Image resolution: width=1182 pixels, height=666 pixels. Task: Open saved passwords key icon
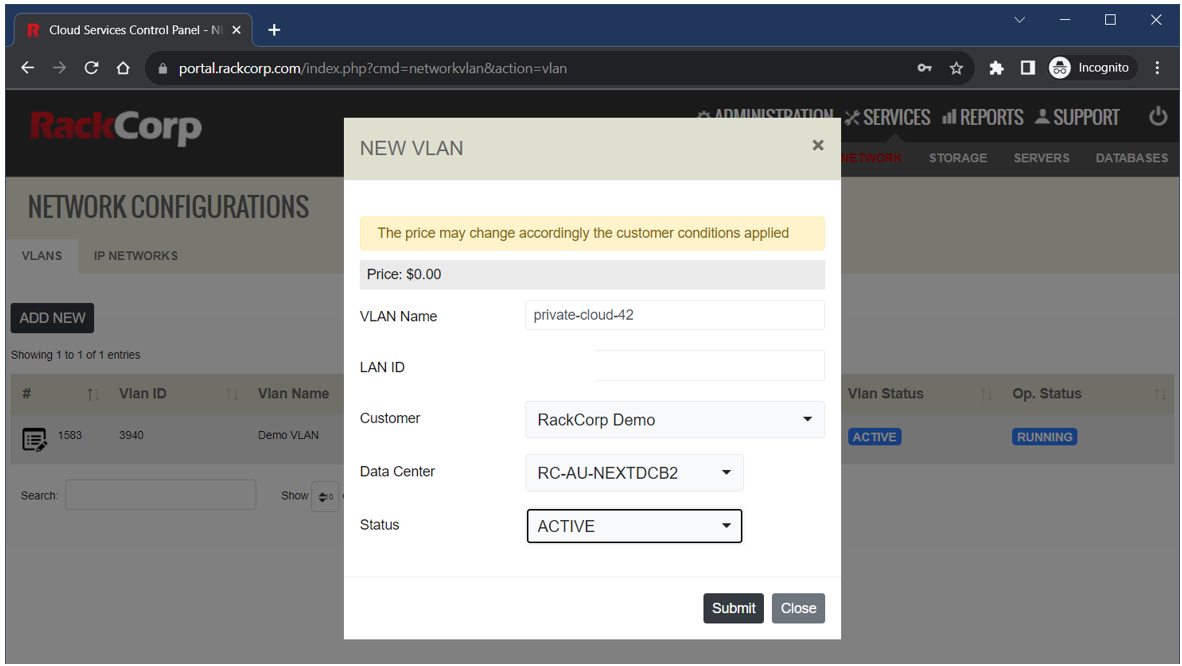[924, 68]
